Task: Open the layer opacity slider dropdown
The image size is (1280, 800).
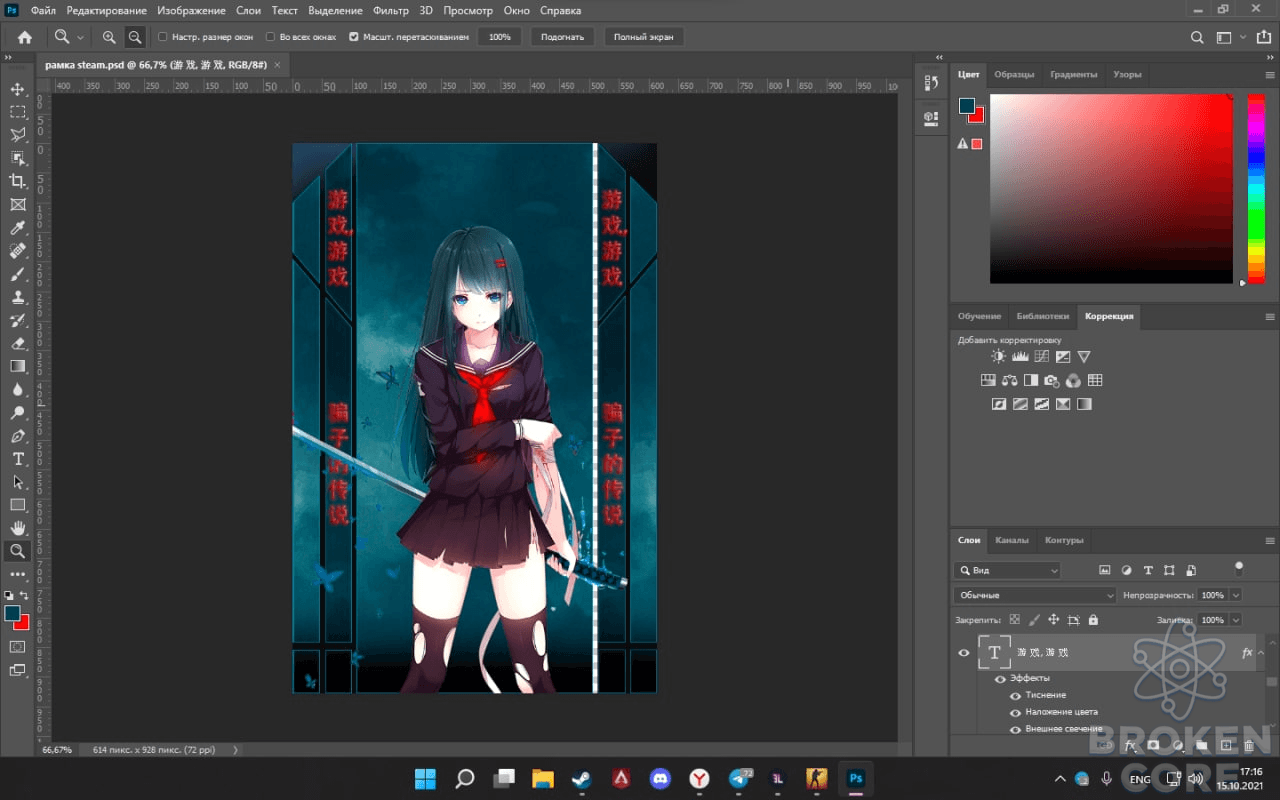Action: tap(1236, 595)
